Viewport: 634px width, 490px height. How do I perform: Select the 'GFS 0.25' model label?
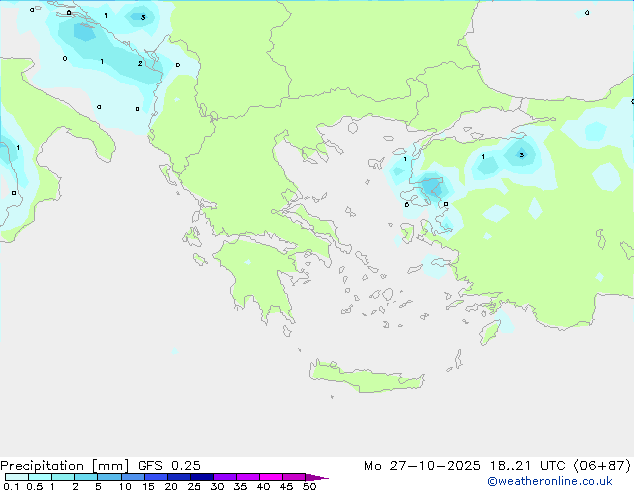point(169,466)
